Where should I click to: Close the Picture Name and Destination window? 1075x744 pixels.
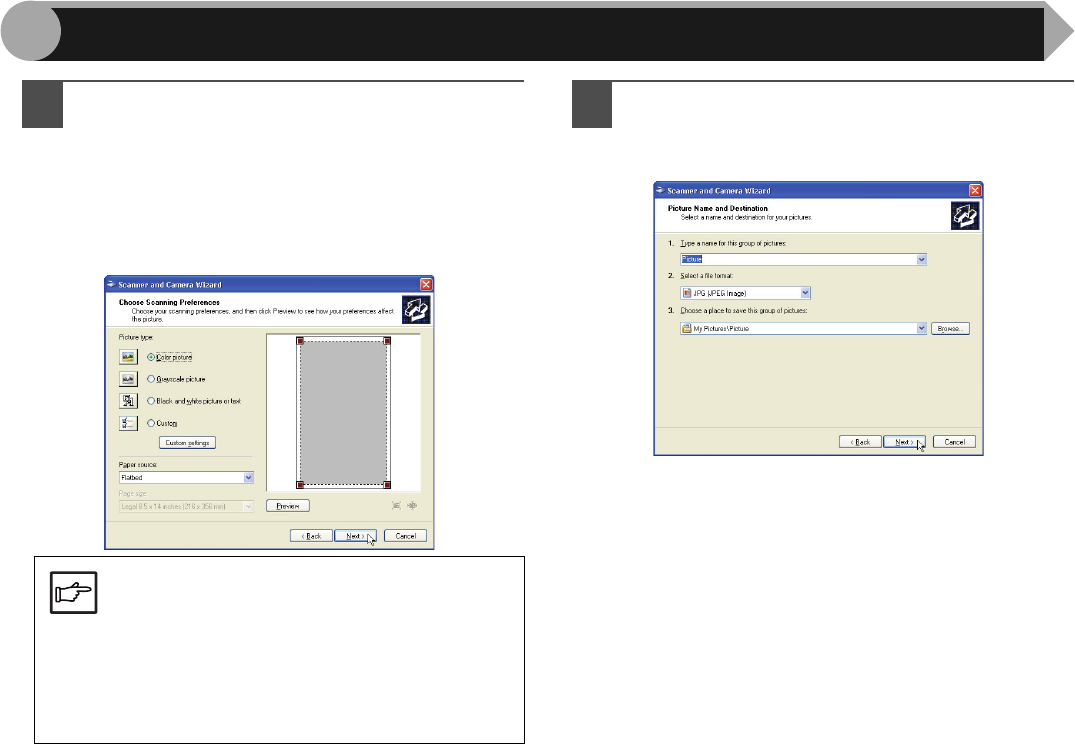[975, 191]
